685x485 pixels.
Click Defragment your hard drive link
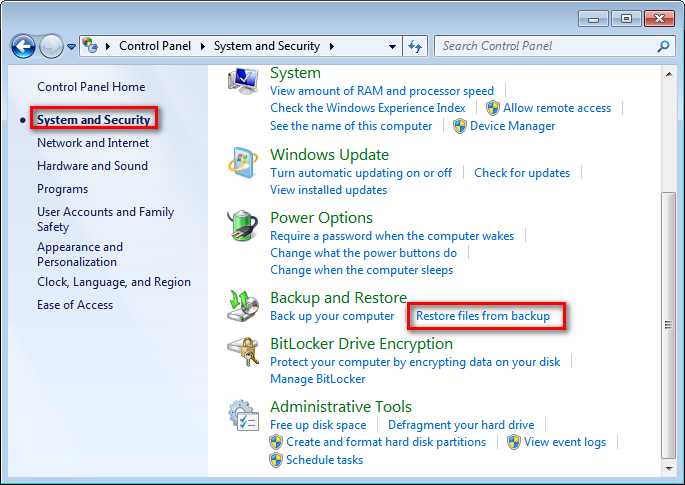tap(461, 425)
